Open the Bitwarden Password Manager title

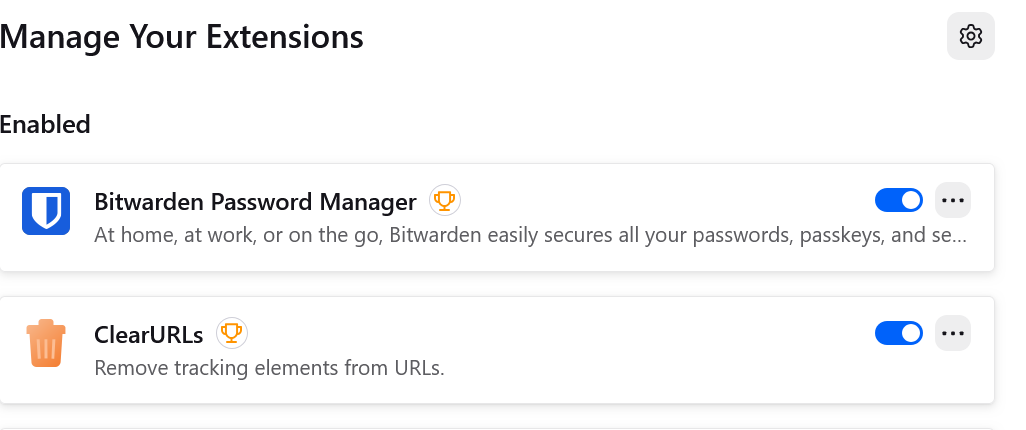click(255, 202)
